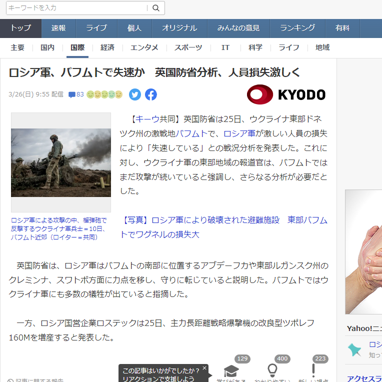Click the アクセスラ sidebar heading link
The image size is (382, 382).
364,378
